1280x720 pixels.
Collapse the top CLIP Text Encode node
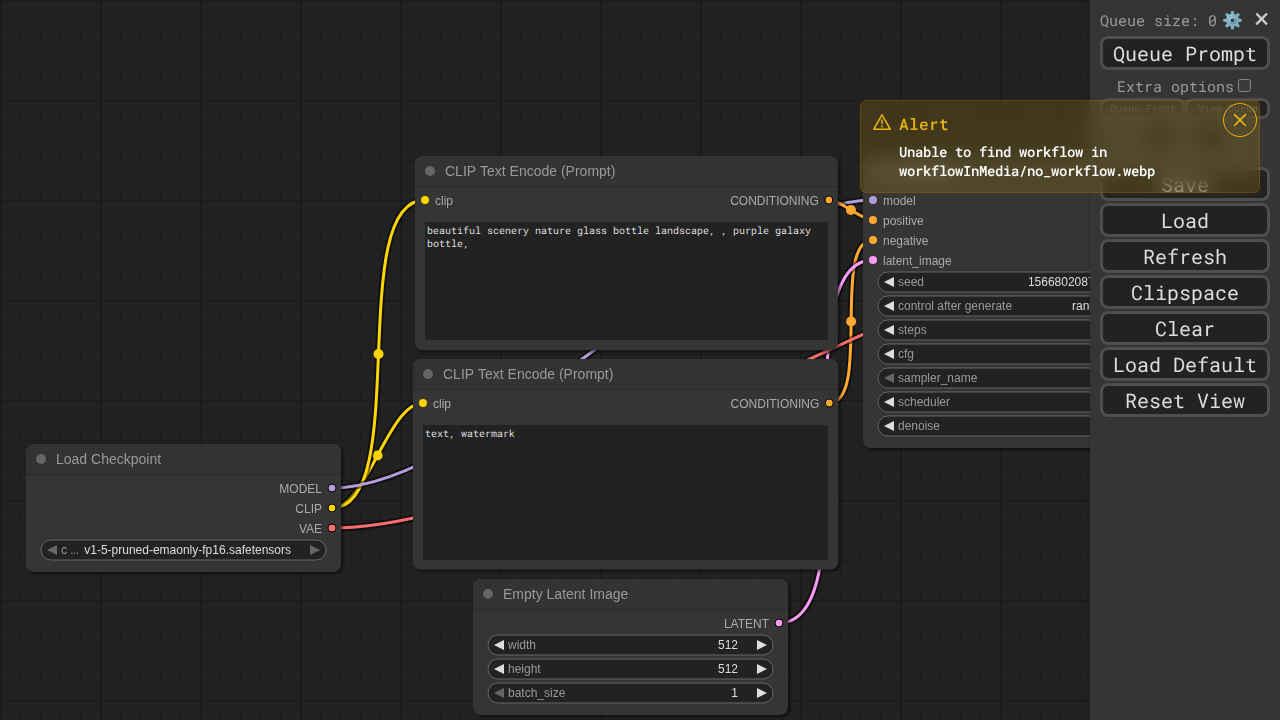coord(430,171)
